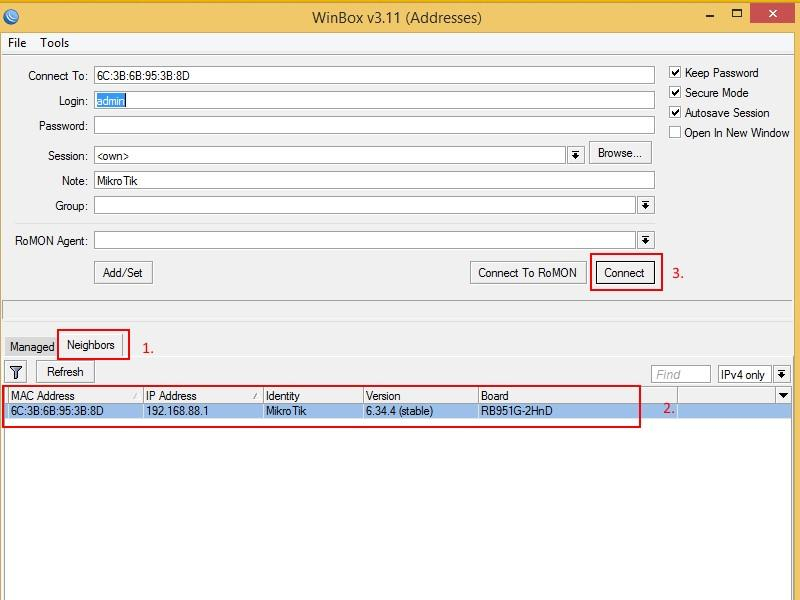Click the Connect To RoMON button
The width and height of the screenshot is (800, 600).
pyautogui.click(x=527, y=272)
